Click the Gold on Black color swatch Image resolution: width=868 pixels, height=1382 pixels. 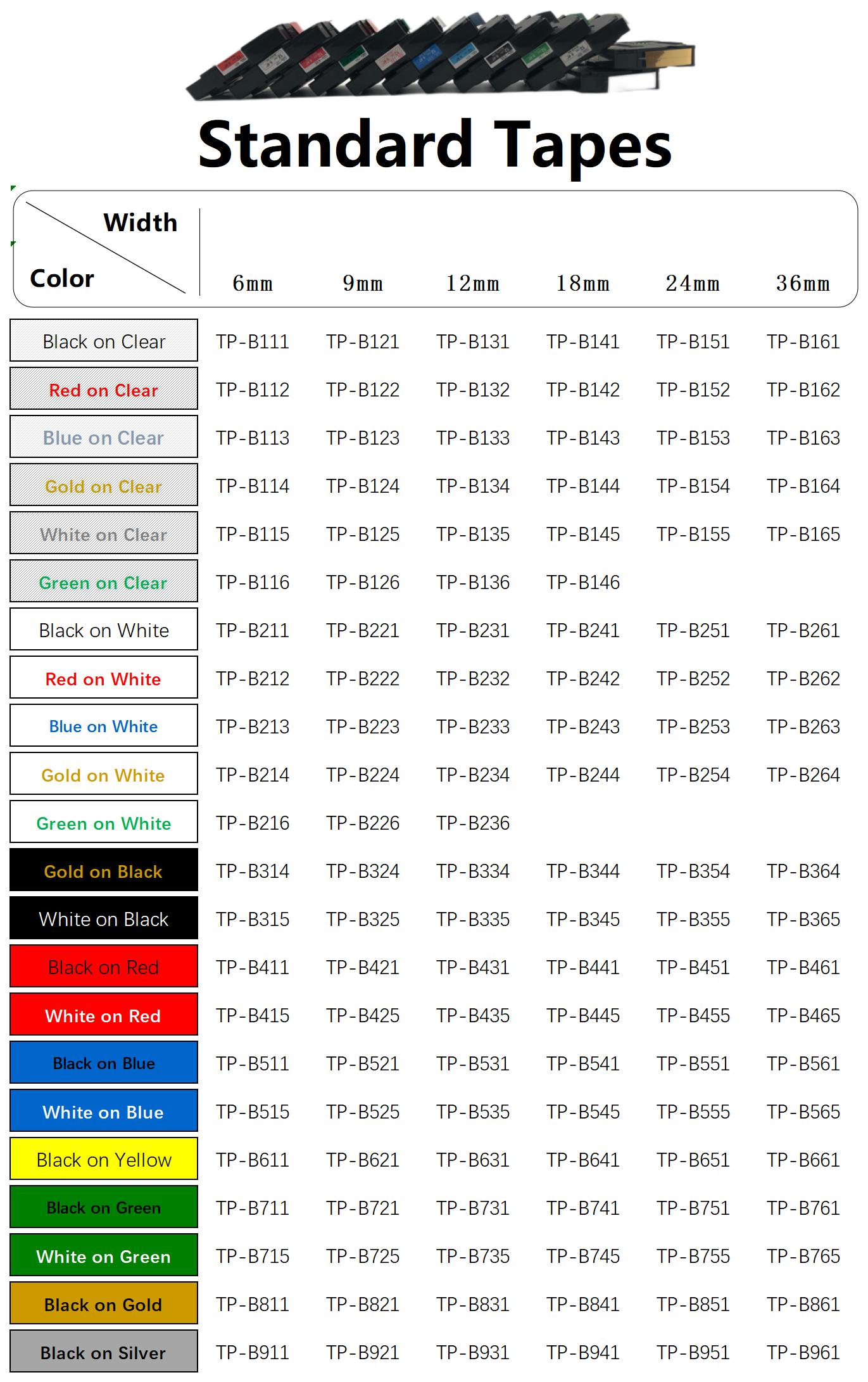[x=104, y=870]
